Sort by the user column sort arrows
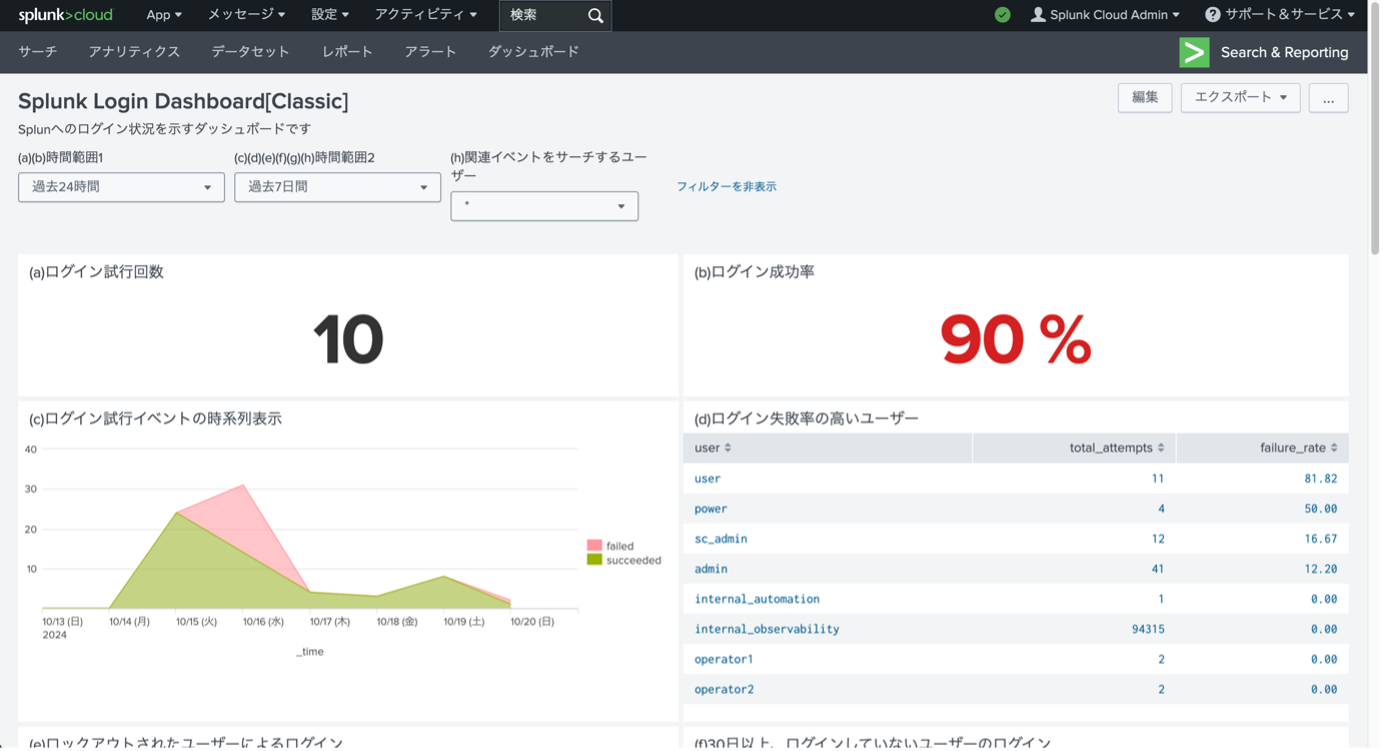Viewport: 1384px width, 751px height. point(728,448)
